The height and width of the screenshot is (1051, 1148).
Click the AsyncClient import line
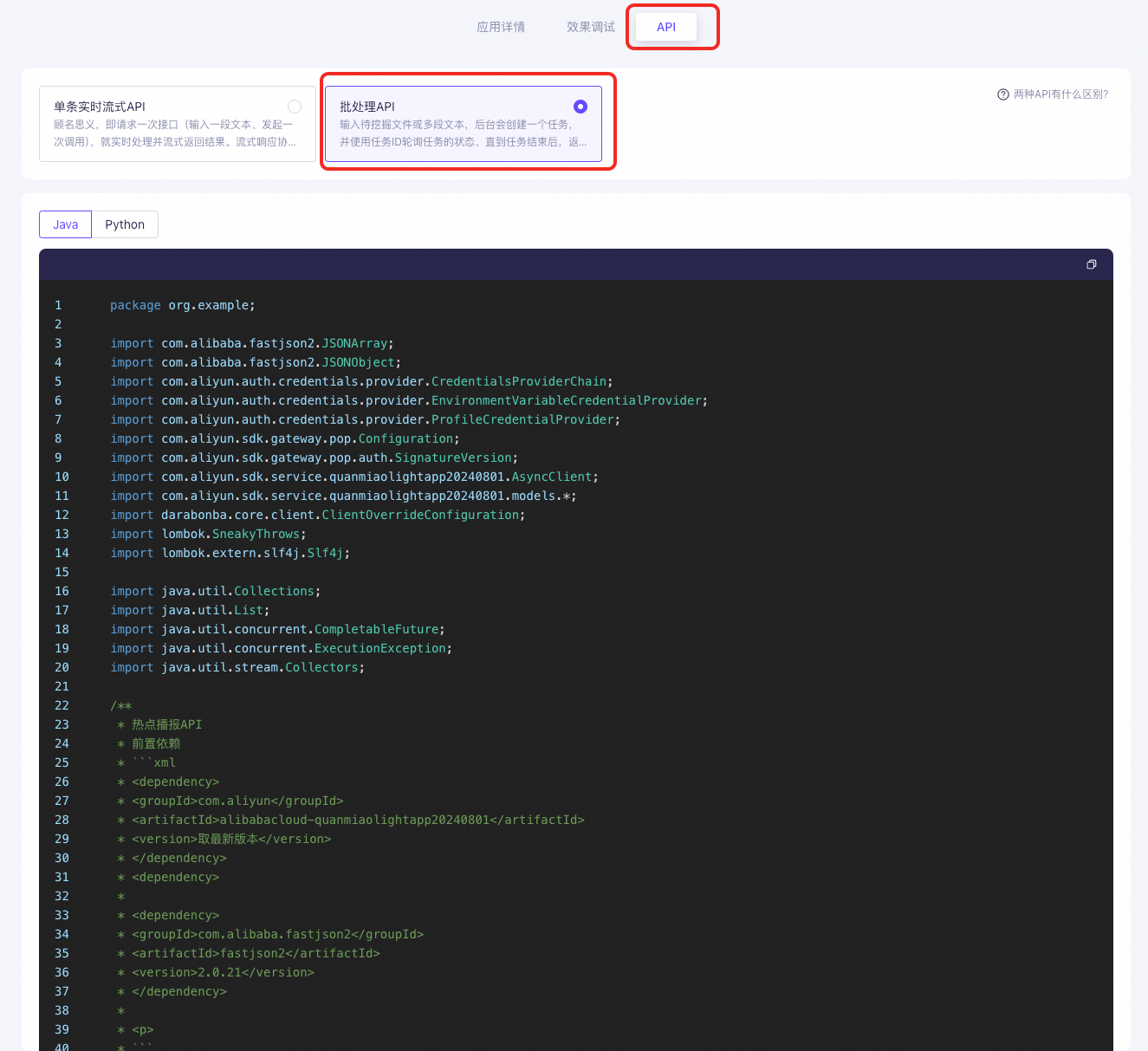tap(354, 477)
